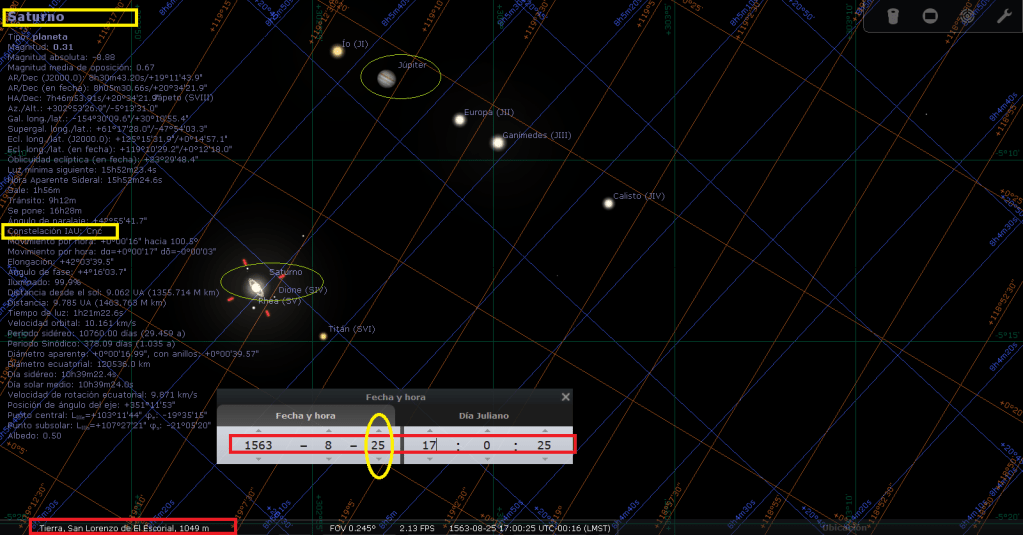Increase the year value with up arrow
Viewport: 1023px width, 535px height.
258,431
